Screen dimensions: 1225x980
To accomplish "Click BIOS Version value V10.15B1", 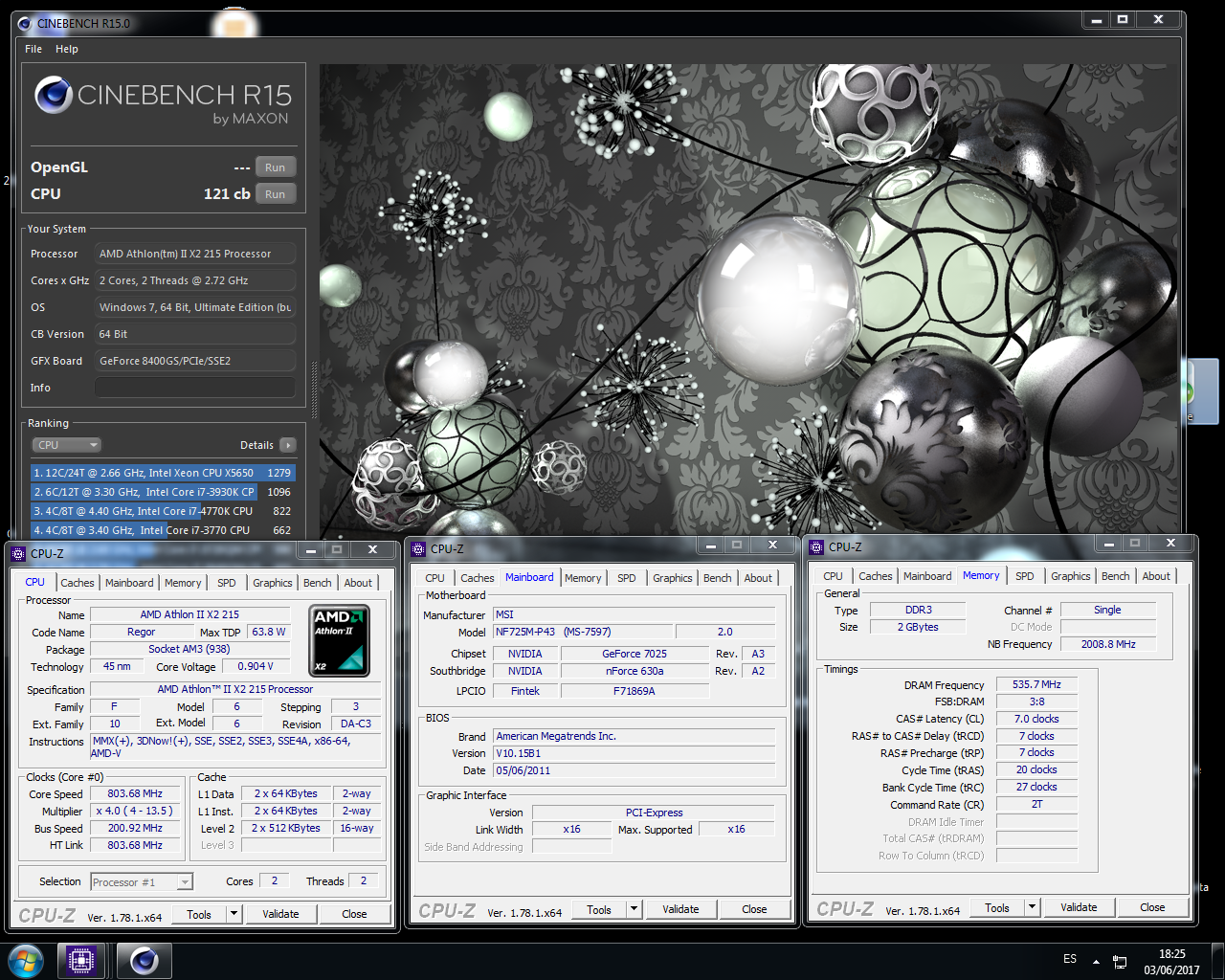I will (634, 753).
